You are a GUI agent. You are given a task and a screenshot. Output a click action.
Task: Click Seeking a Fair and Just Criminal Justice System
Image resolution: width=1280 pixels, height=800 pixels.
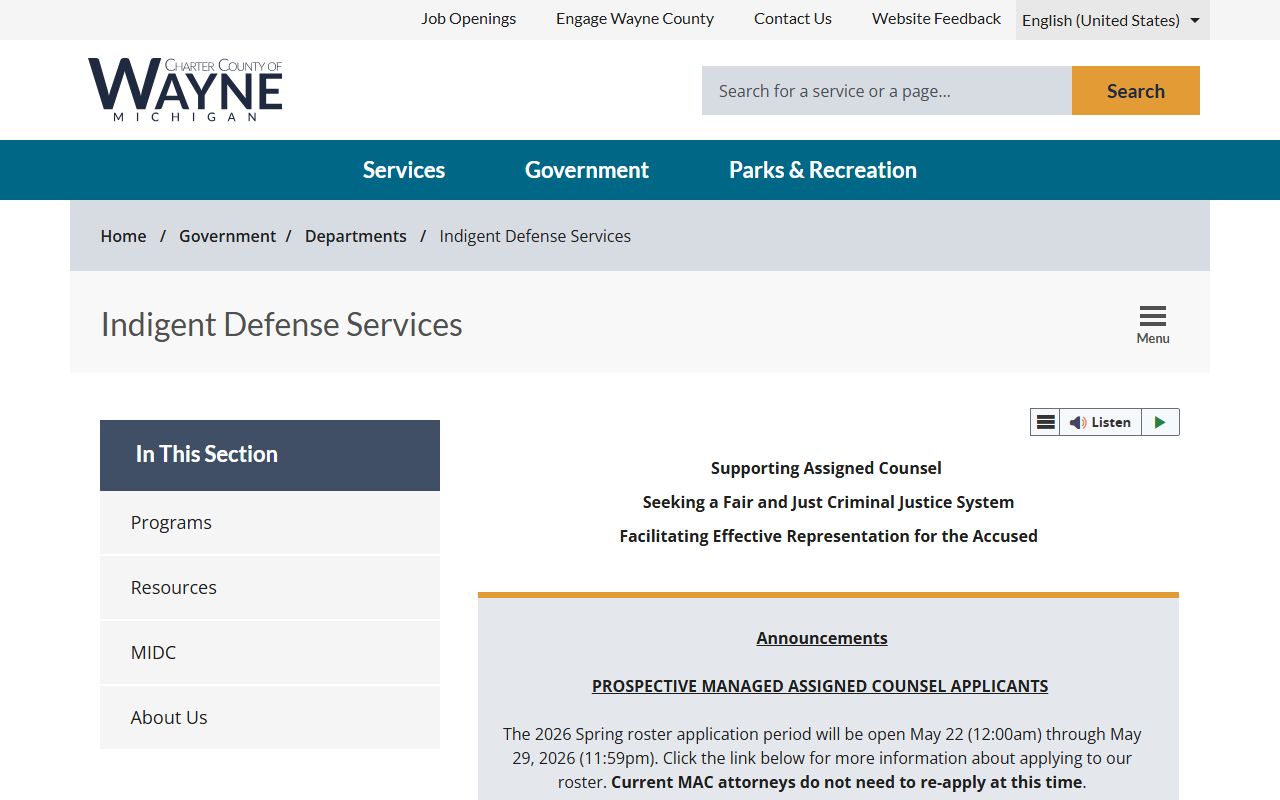tap(828, 502)
